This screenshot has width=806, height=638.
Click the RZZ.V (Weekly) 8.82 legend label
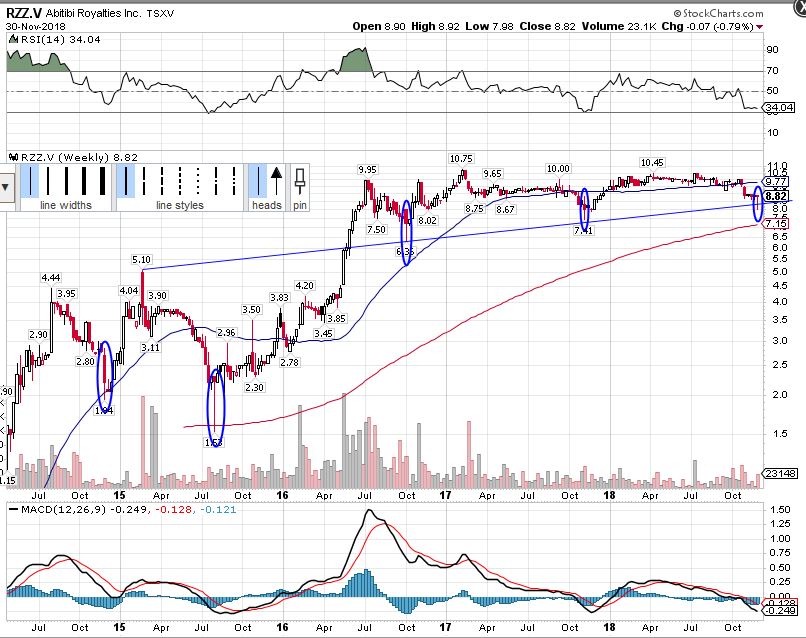click(x=80, y=157)
